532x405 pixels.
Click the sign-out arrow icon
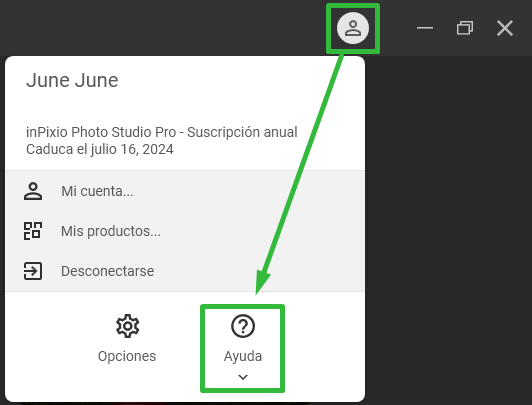33,271
